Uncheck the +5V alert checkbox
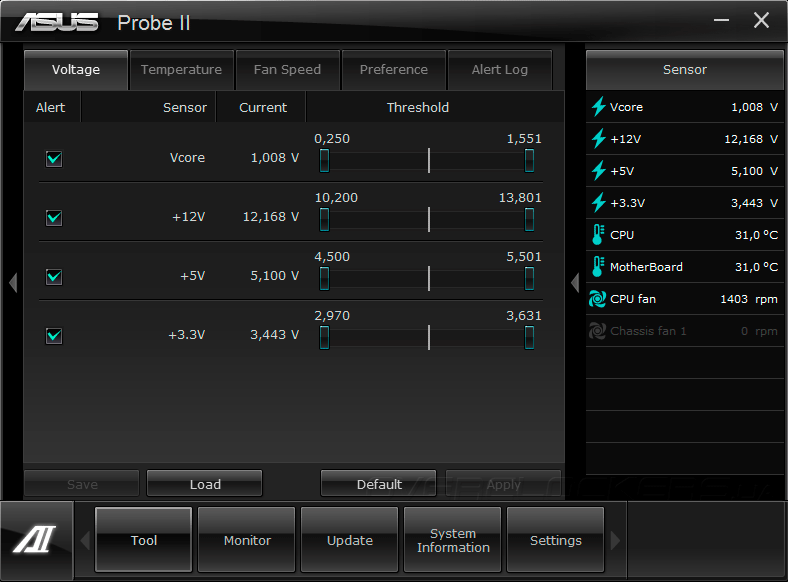The height and width of the screenshot is (582, 788). (x=54, y=276)
